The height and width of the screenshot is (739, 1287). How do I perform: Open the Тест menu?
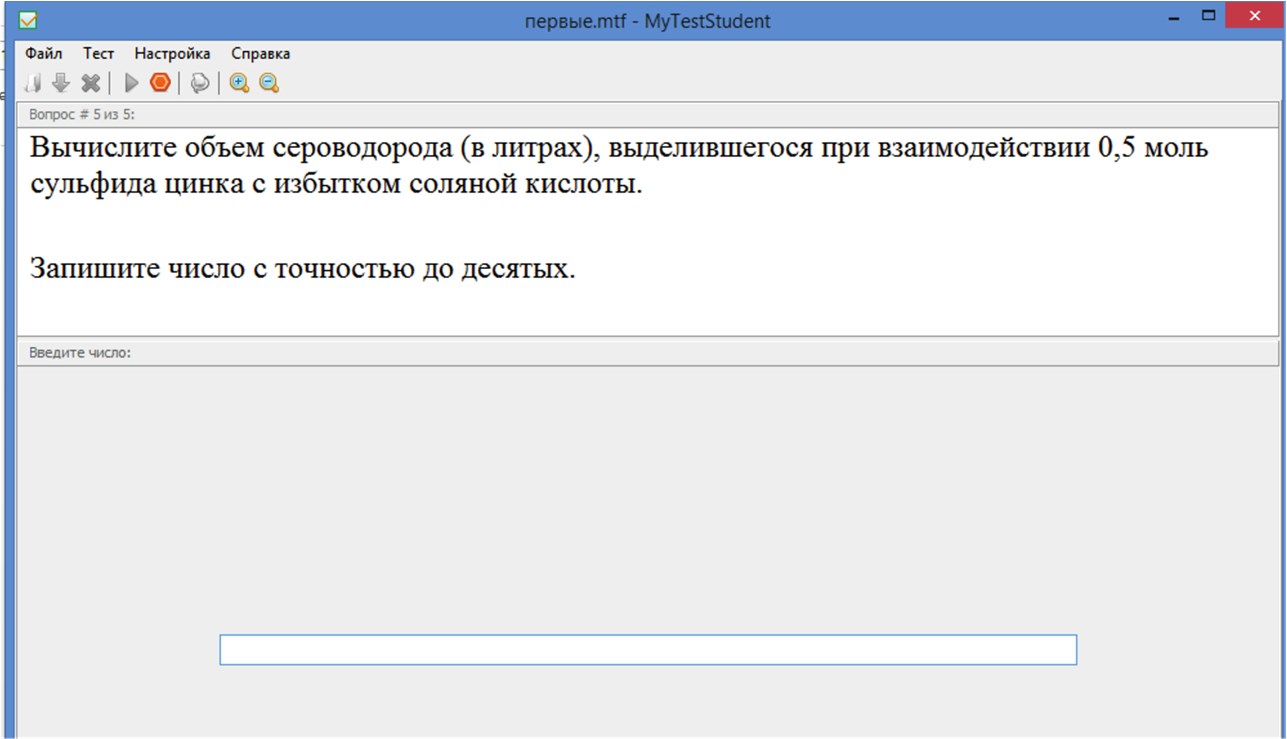coord(98,54)
